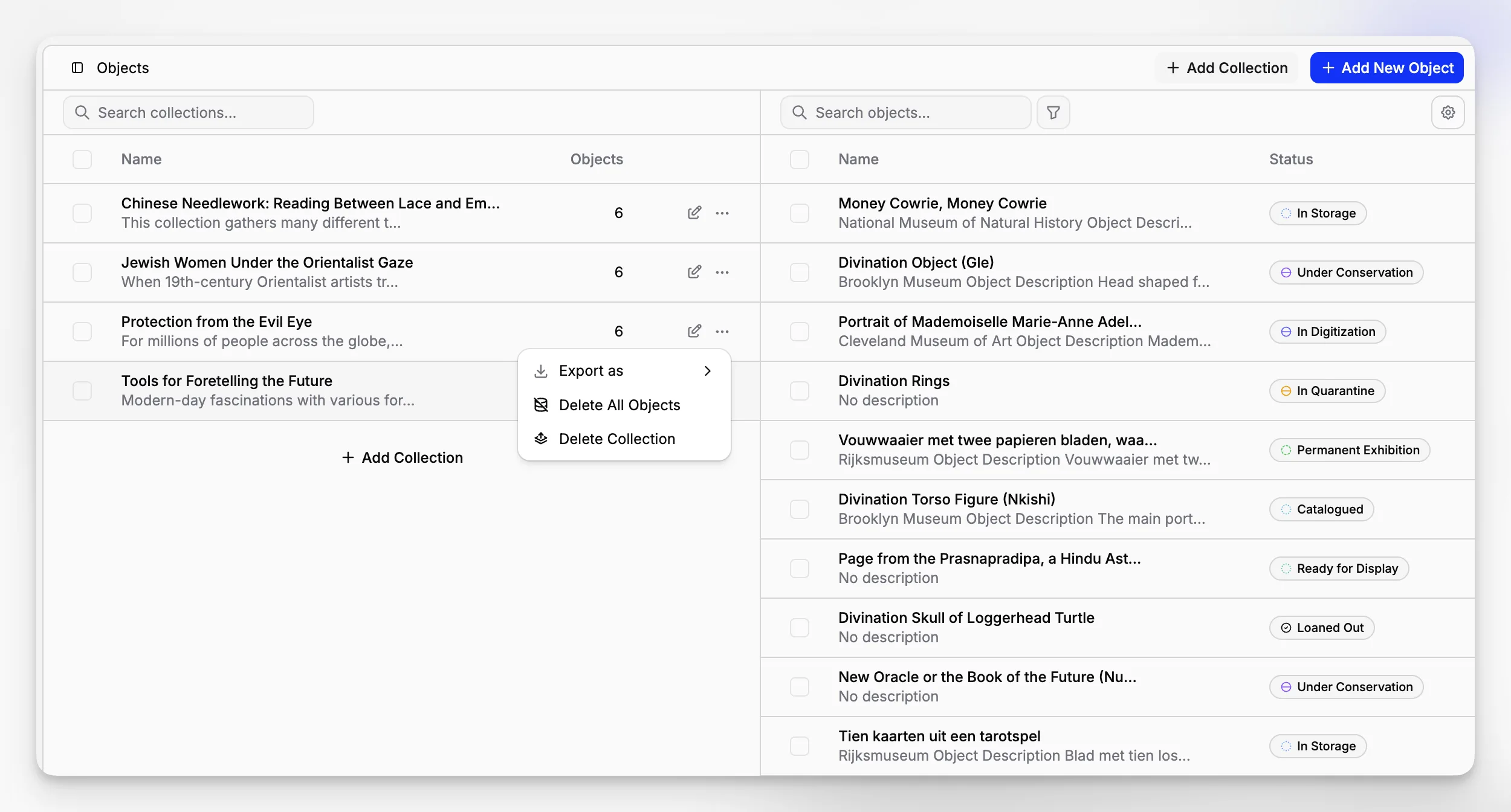Viewport: 1511px width, 812px height.
Task: Open the Portrait of Mademoiselle Marie-Anne Adel... object
Action: click(989, 322)
